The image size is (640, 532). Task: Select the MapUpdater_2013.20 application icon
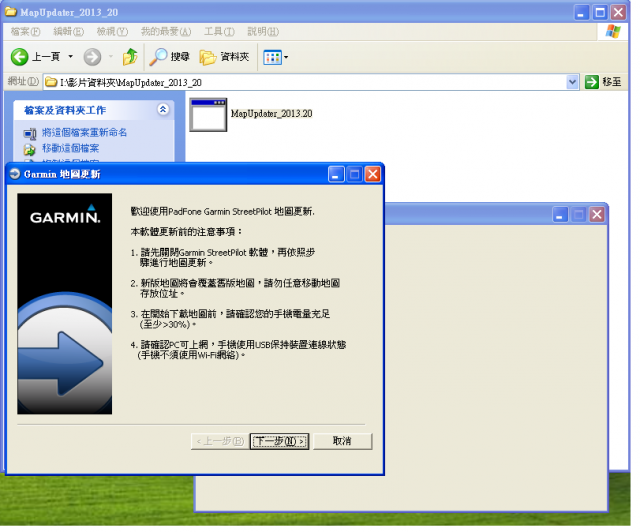coord(208,115)
